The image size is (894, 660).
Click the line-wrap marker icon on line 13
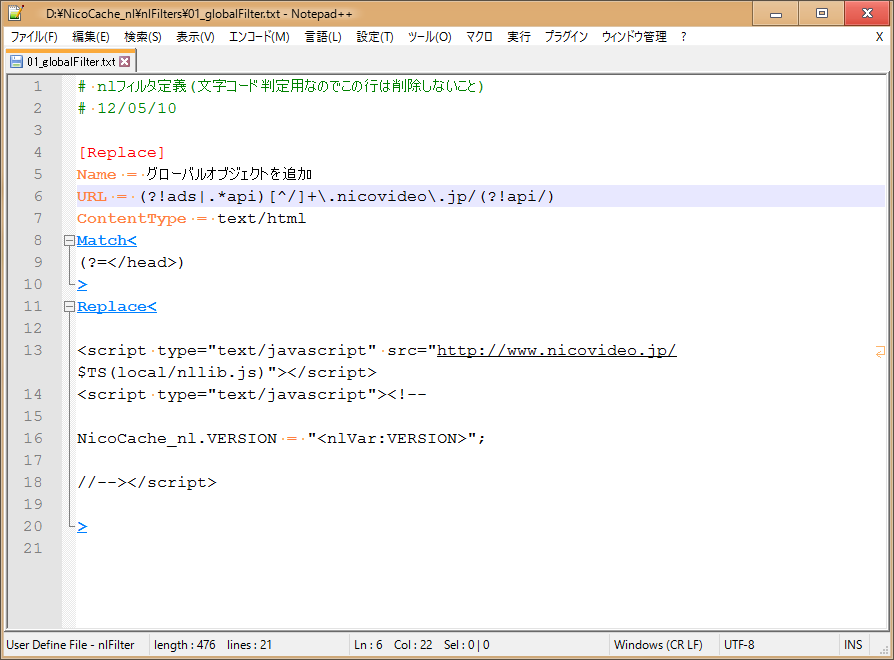880,352
